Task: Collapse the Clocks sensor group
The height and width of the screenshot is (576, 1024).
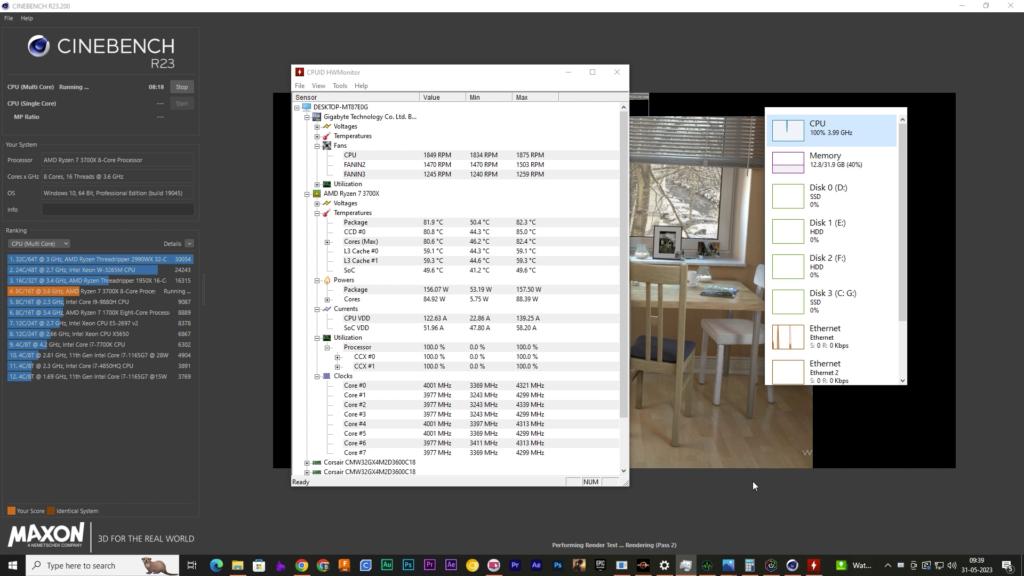Action: pyautogui.click(x=317, y=376)
